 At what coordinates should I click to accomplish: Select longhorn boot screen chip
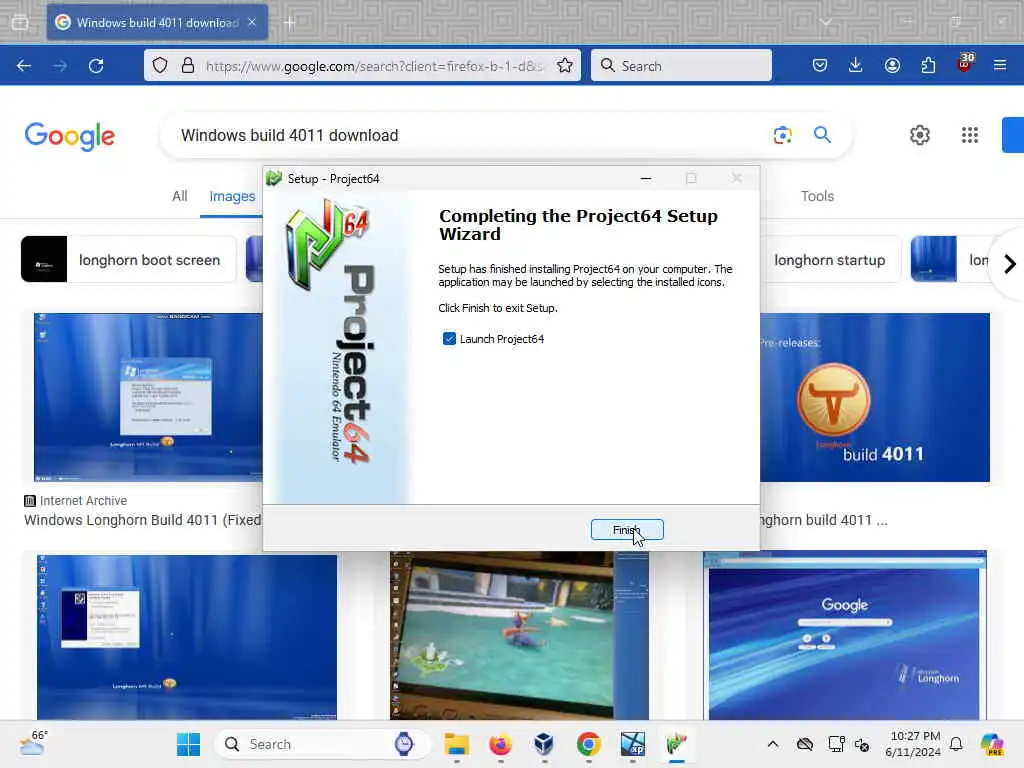click(x=128, y=259)
